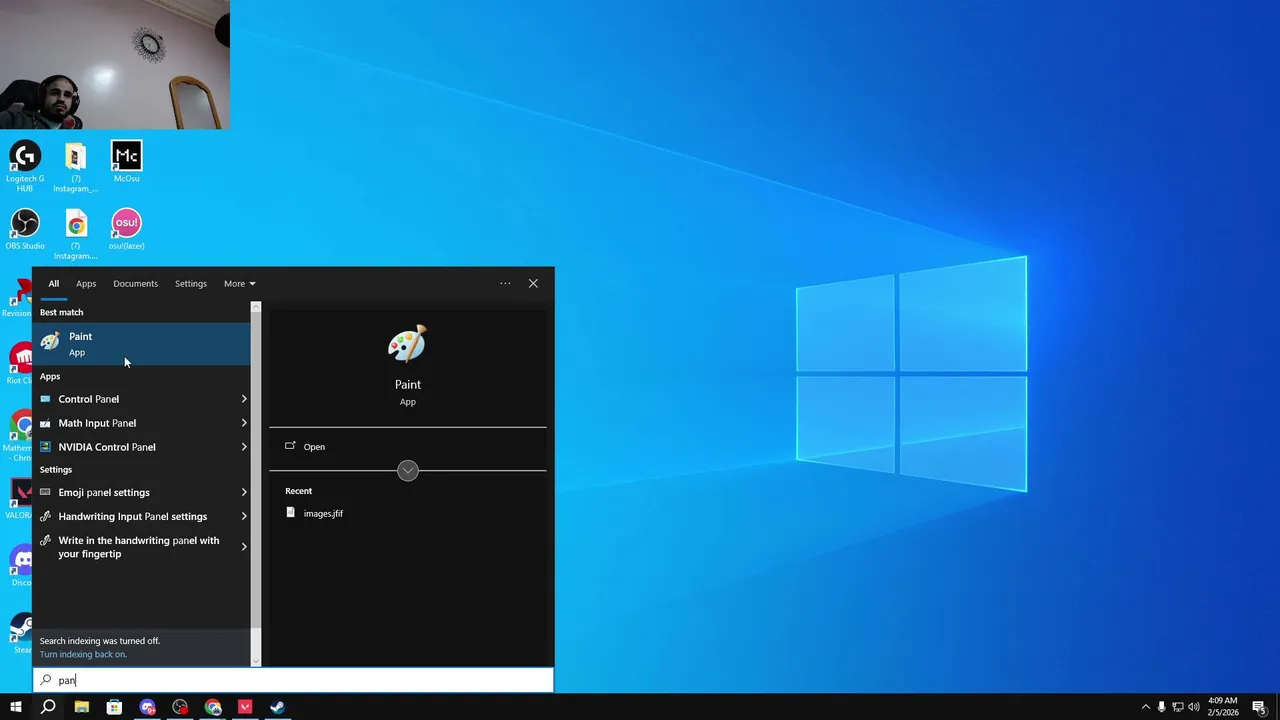Click the Math Input Panel icon
This screenshot has width=1280, height=720.
[45, 423]
